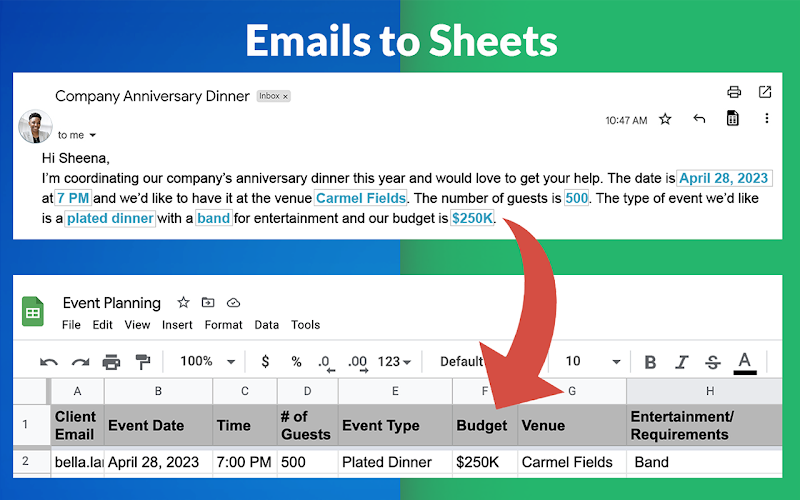Select column A header
This screenshot has height=500, width=800.
click(77, 391)
